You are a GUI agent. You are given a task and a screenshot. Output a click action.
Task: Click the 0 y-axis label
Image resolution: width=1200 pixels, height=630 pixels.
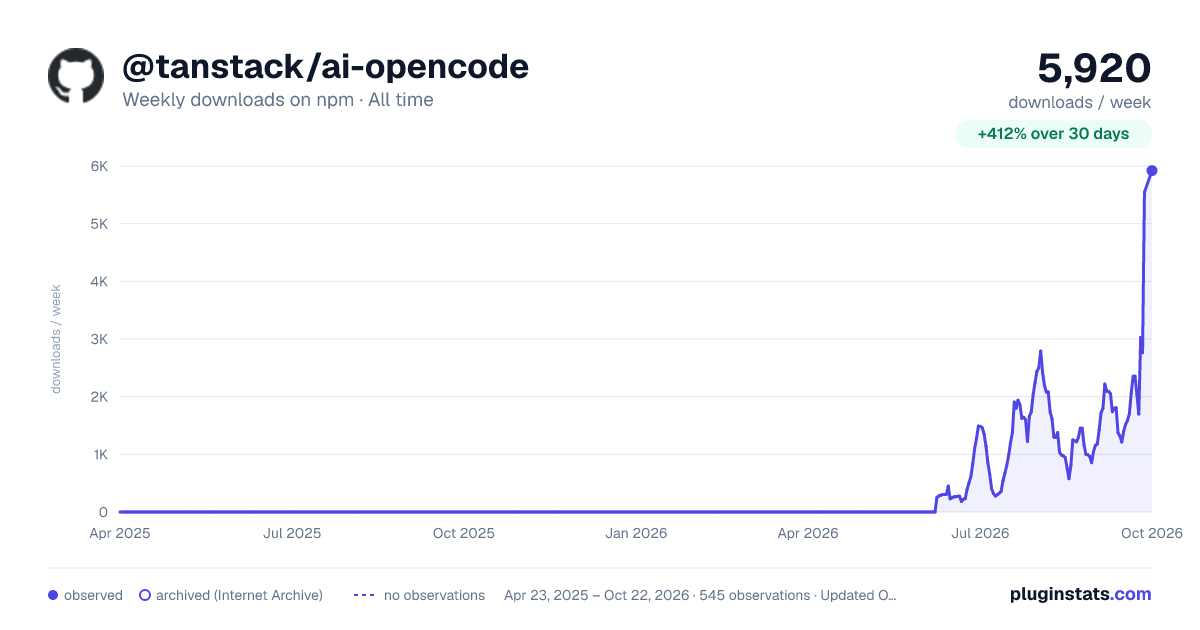click(103, 512)
